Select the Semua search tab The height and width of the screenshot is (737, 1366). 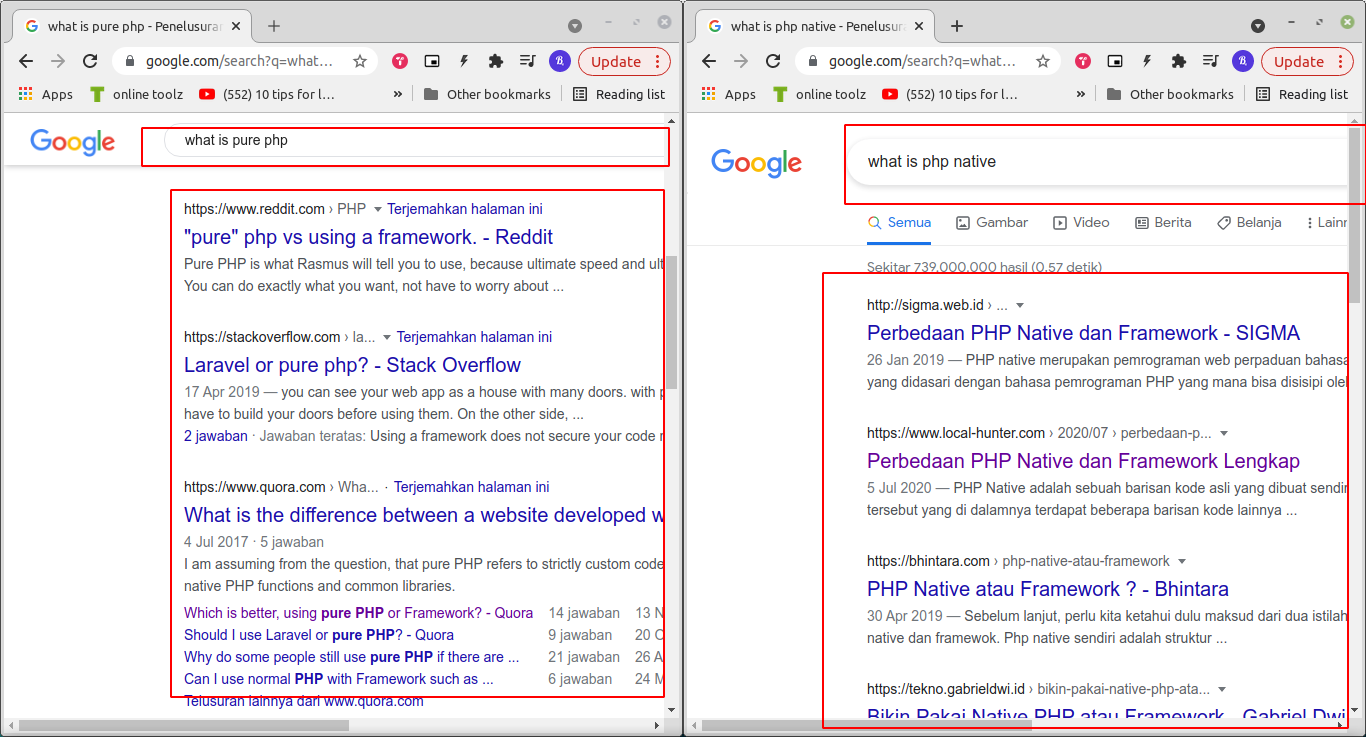coord(899,222)
